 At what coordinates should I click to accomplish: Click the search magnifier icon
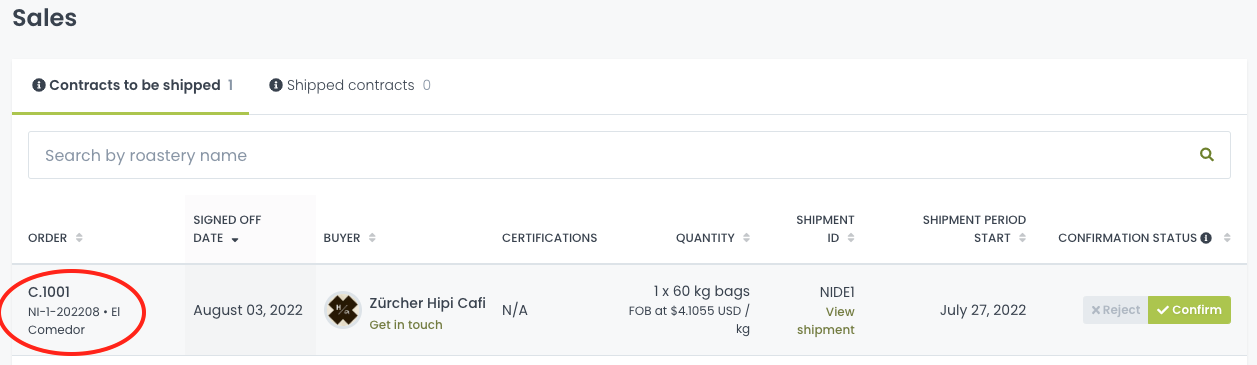(1207, 155)
